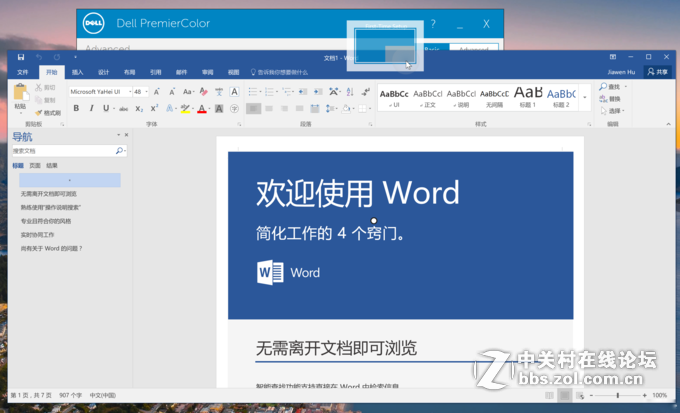Click the zoom in plus button
Image resolution: width=680 pixels, height=413 pixels.
click(645, 395)
